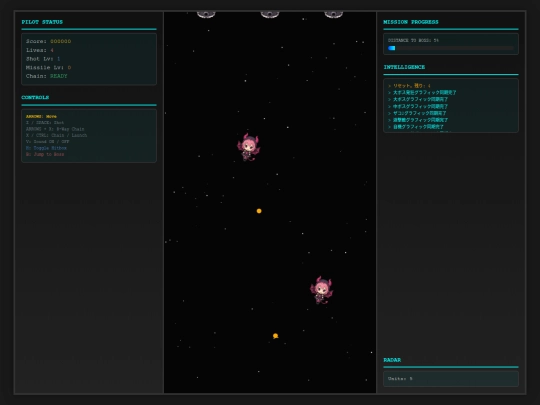Screen dimensions: 540x405
Task: Click the Shot Lv: 1 line
Action: pos(43,59)
